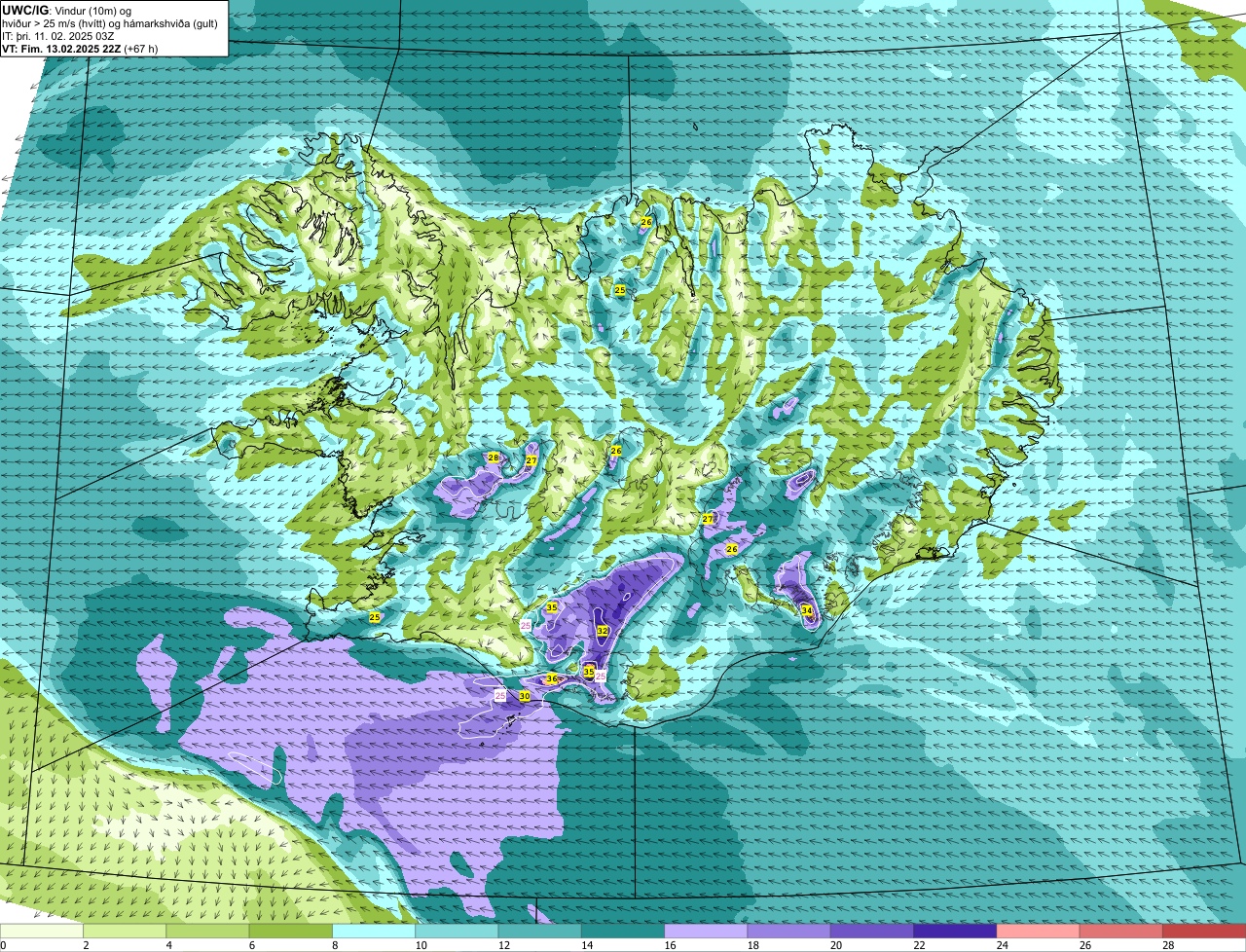This screenshot has width=1246, height=952.
Task: Click the yellow 28 gust label on the map
Action: pyautogui.click(x=494, y=458)
